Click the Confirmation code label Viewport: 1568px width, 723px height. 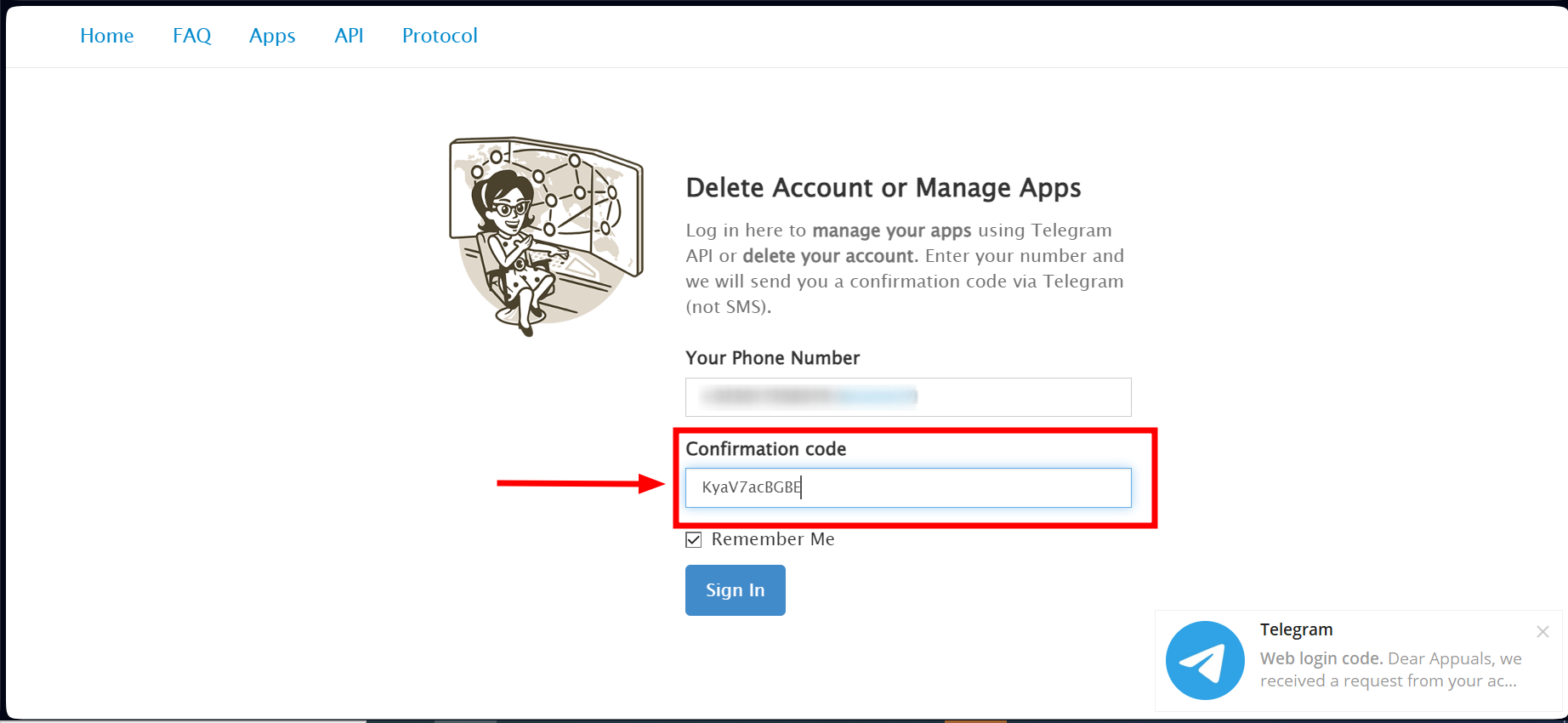pyautogui.click(x=765, y=449)
